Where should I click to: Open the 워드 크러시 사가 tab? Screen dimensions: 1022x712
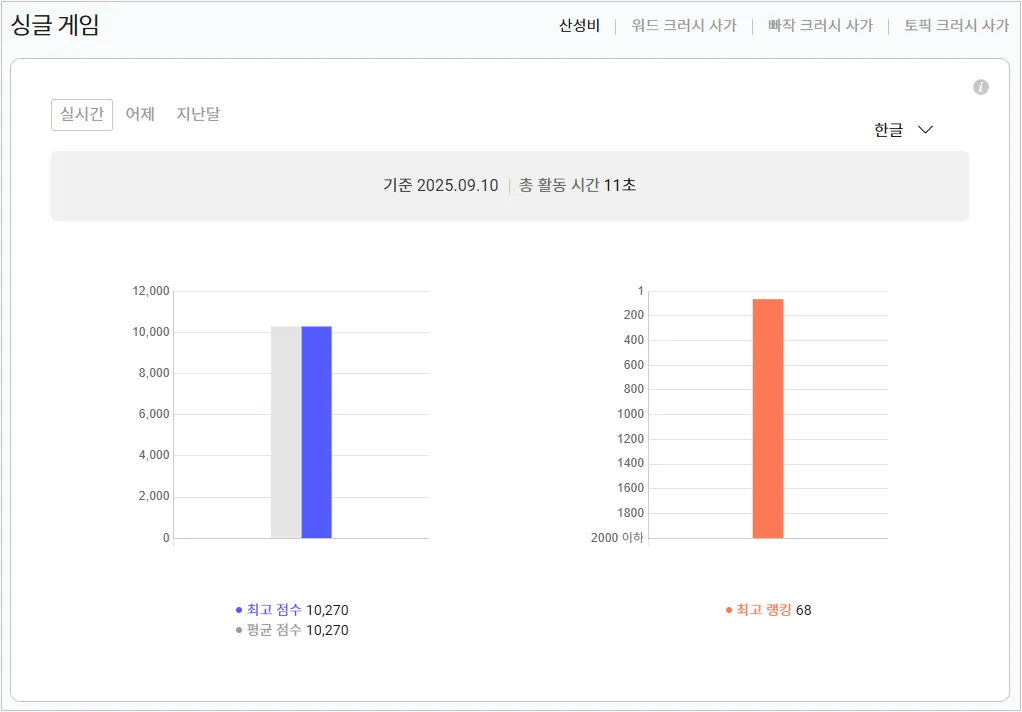point(684,26)
